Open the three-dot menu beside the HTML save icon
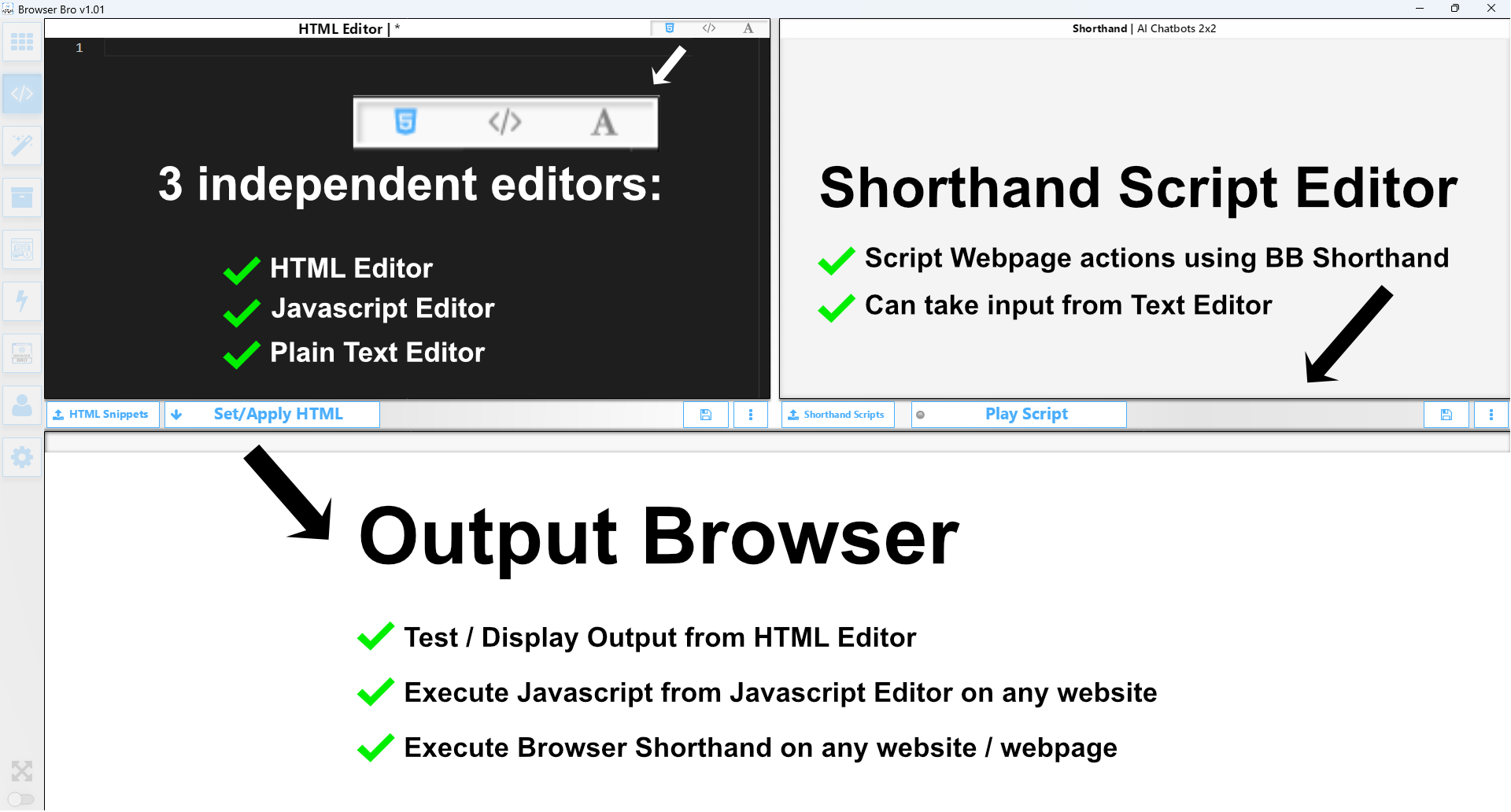This screenshot has width=1511, height=812. pos(751,414)
